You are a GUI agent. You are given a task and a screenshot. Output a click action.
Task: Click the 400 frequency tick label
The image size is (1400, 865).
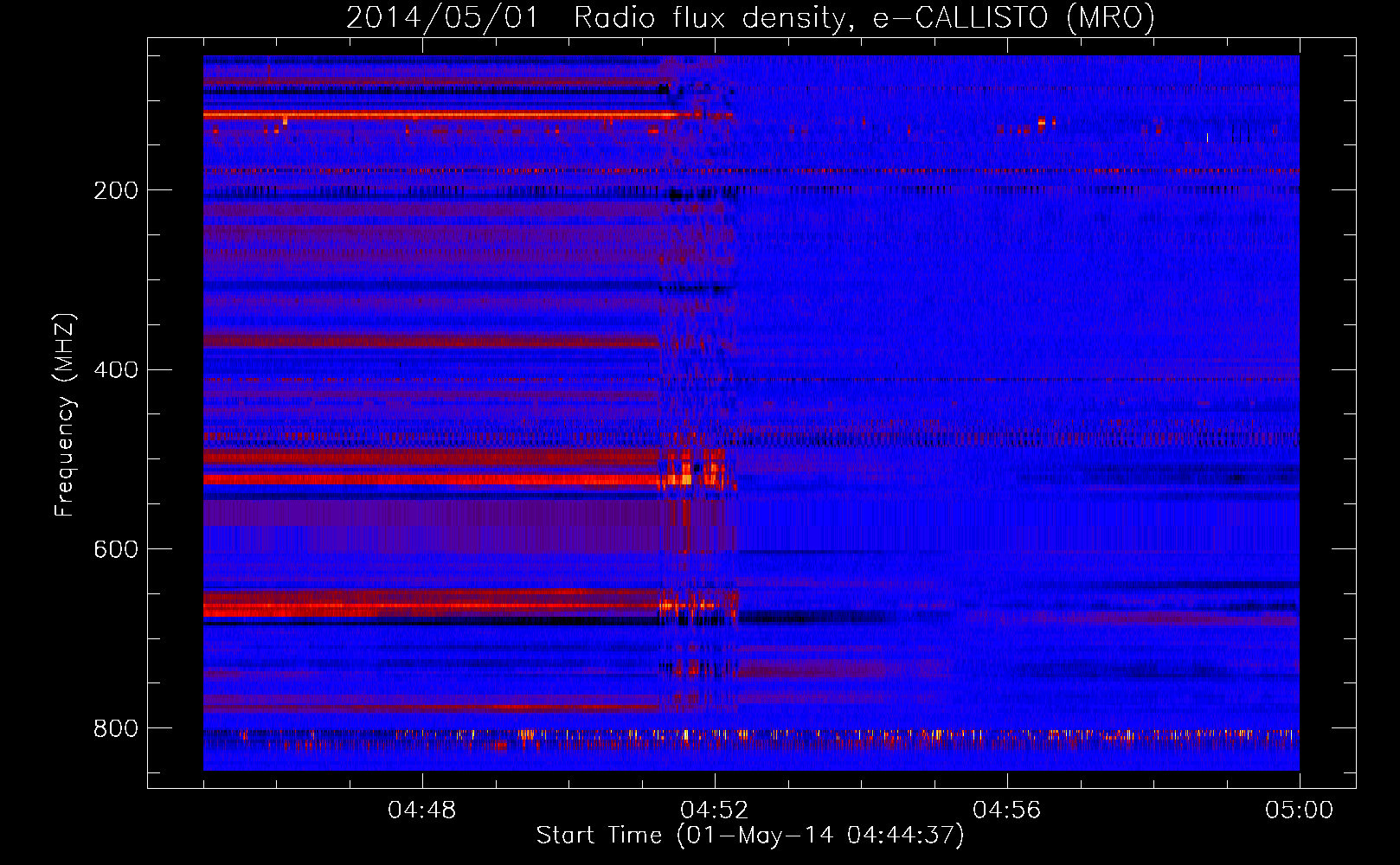click(116, 370)
